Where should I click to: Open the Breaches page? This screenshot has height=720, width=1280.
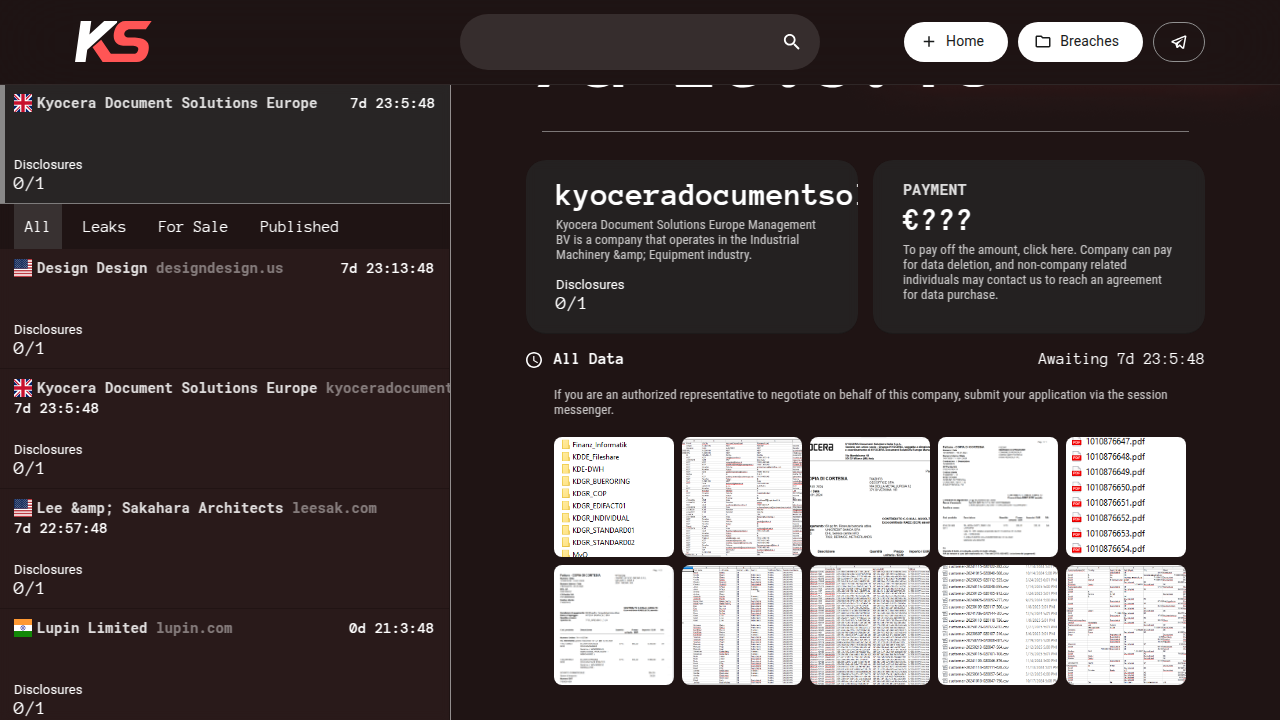(1080, 41)
